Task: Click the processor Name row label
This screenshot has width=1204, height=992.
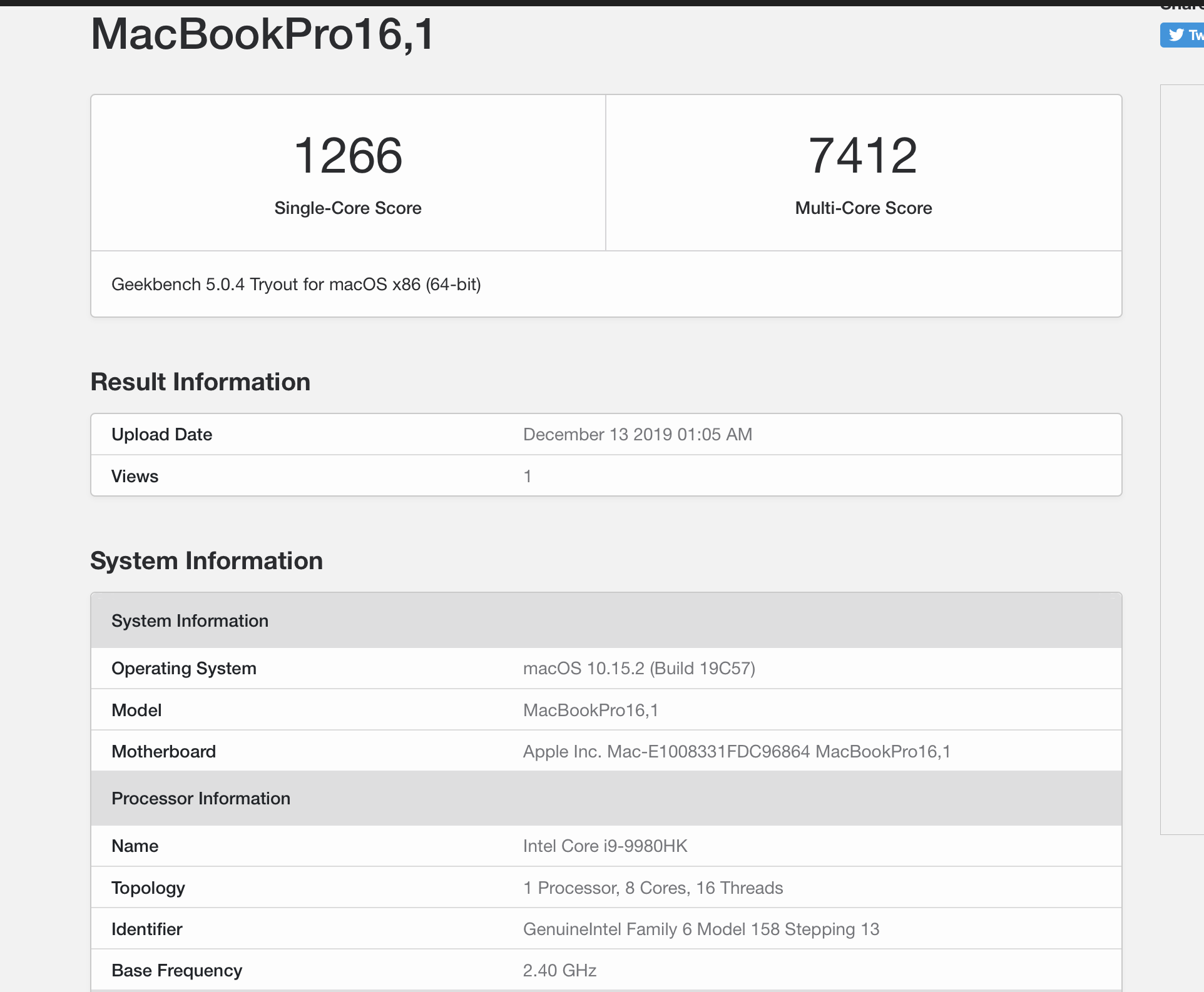Action: [x=135, y=846]
